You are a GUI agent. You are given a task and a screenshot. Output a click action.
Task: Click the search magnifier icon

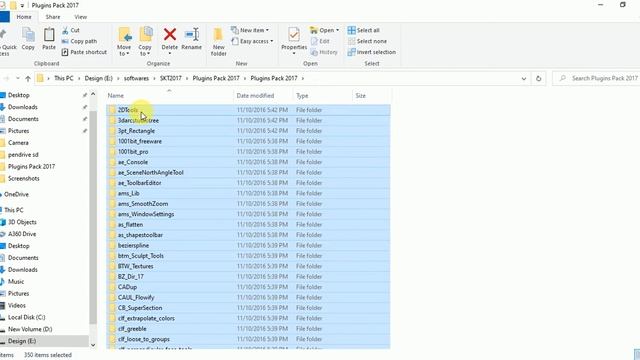[563, 78]
